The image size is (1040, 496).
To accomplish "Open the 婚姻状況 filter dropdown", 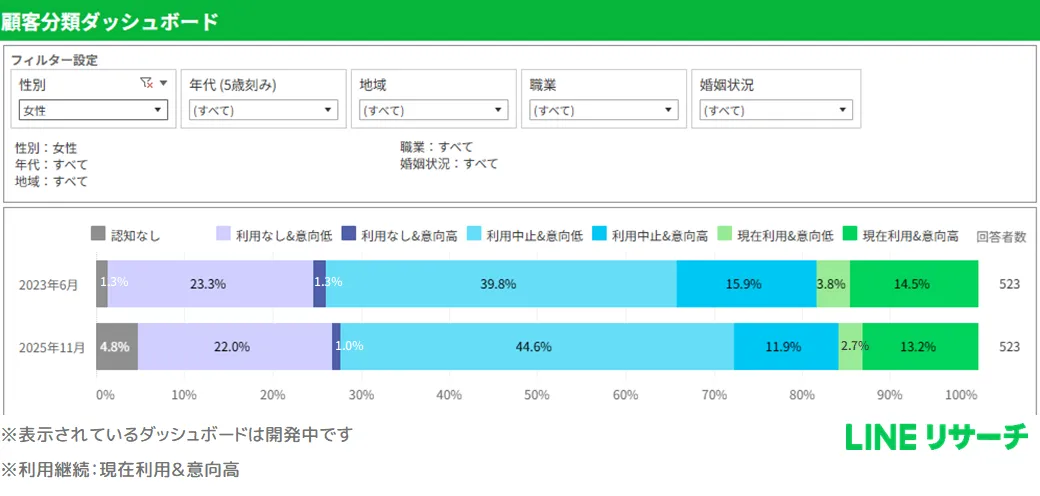I will pyautogui.click(x=773, y=110).
